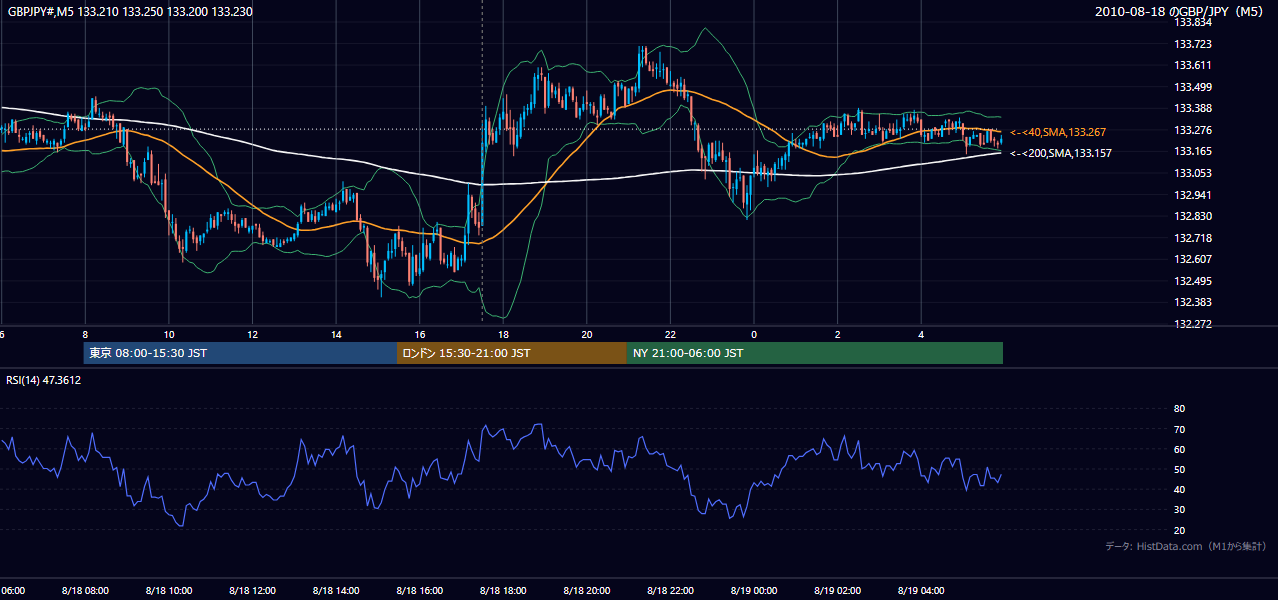This screenshot has height=600, width=1278.
Task: Click RSI scale value 20
Action: (1179, 530)
